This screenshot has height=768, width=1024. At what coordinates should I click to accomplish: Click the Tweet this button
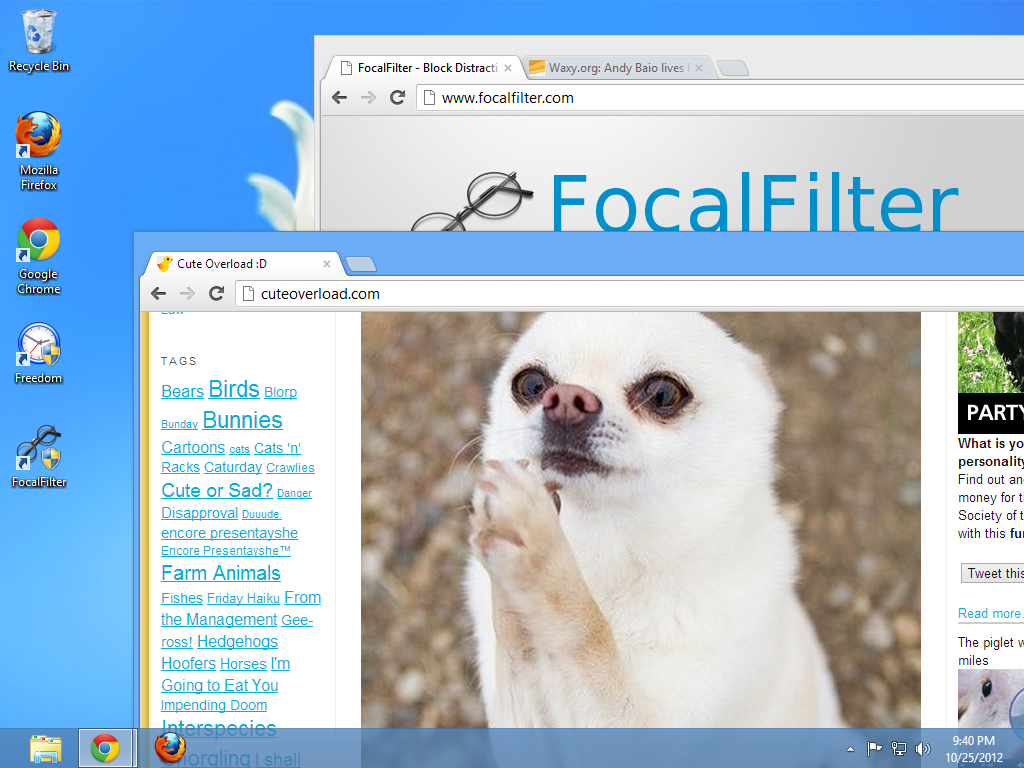993,573
